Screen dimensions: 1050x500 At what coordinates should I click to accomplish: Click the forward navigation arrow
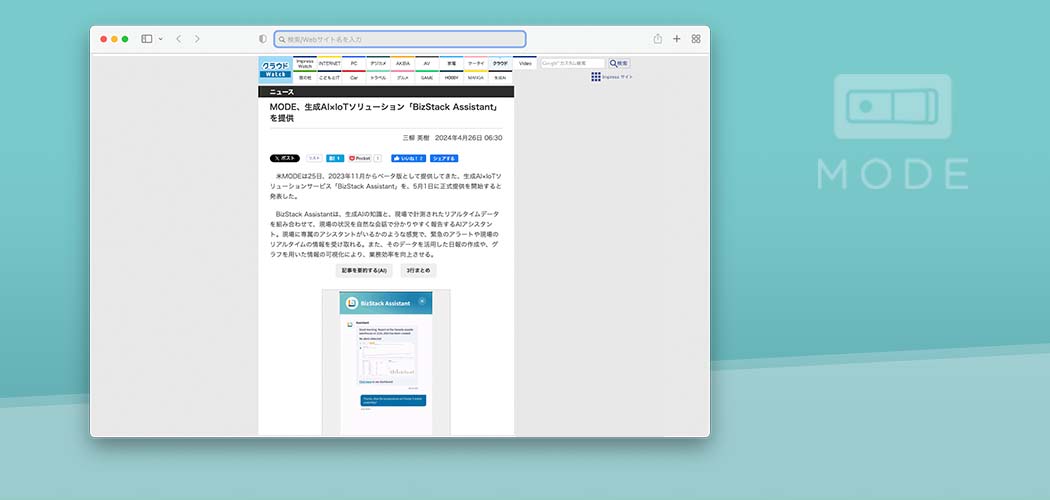point(197,39)
